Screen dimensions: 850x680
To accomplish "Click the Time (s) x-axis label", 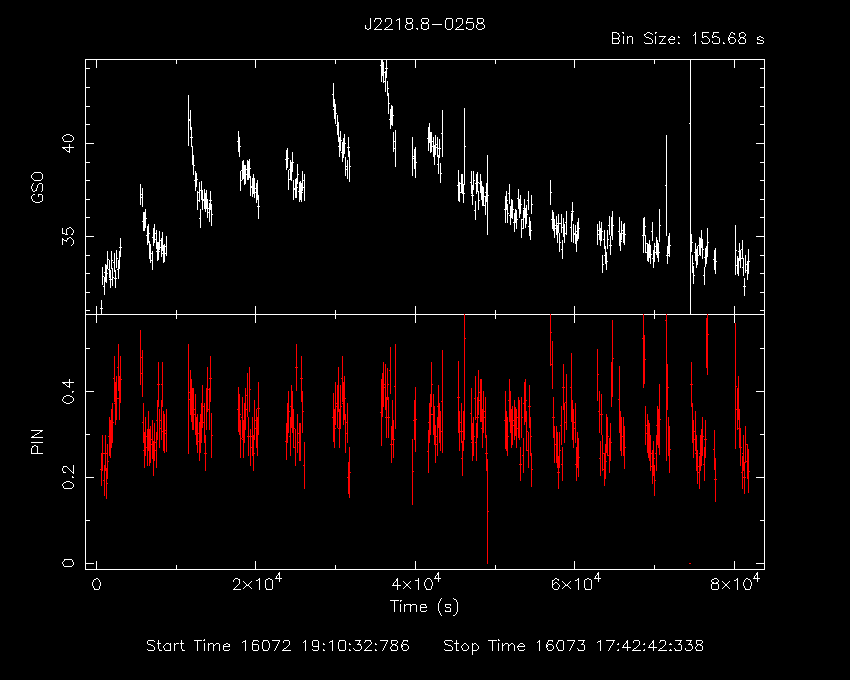I will click(x=424, y=606).
